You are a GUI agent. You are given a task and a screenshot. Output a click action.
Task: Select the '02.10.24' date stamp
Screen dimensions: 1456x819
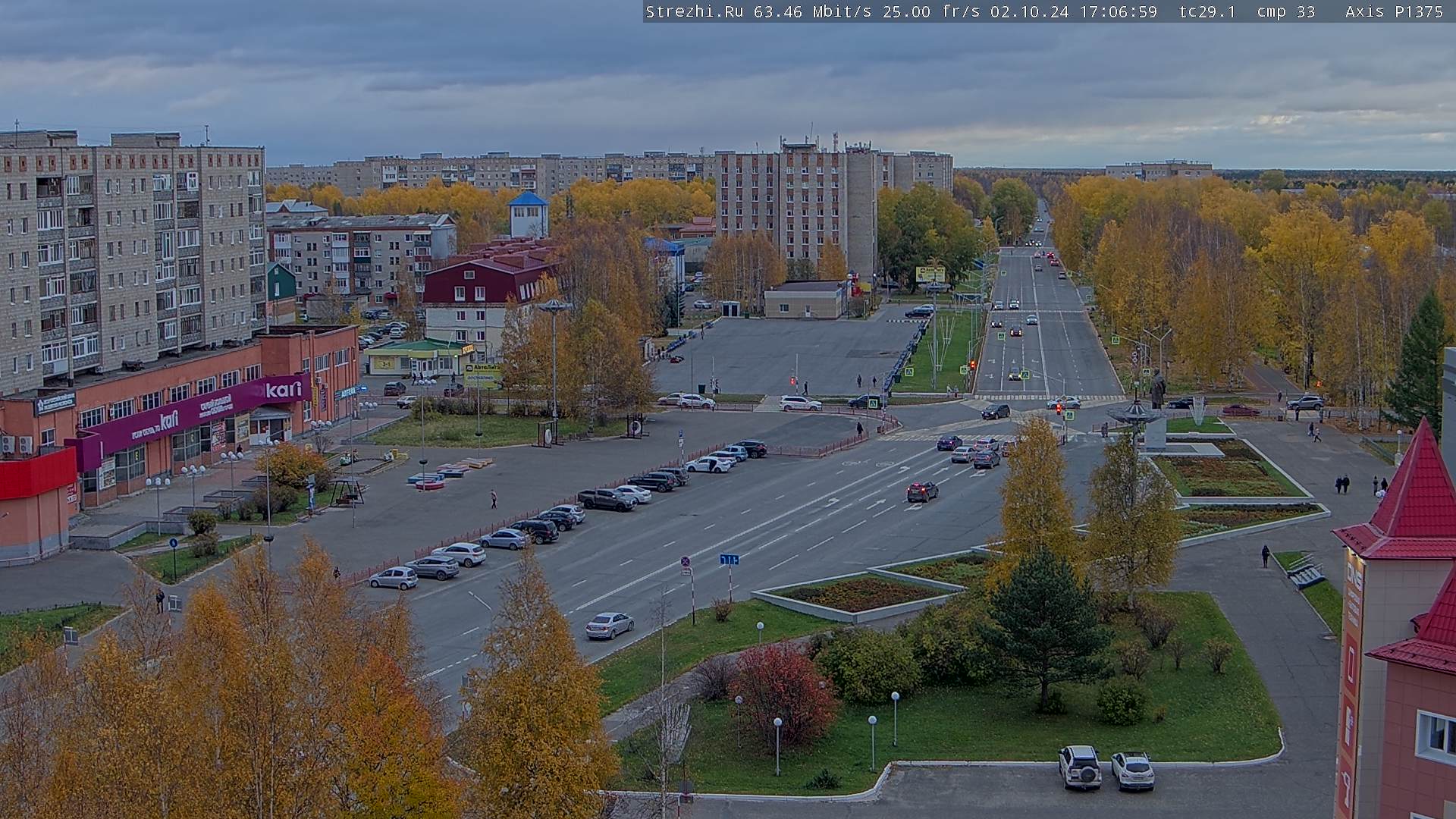click(1029, 11)
